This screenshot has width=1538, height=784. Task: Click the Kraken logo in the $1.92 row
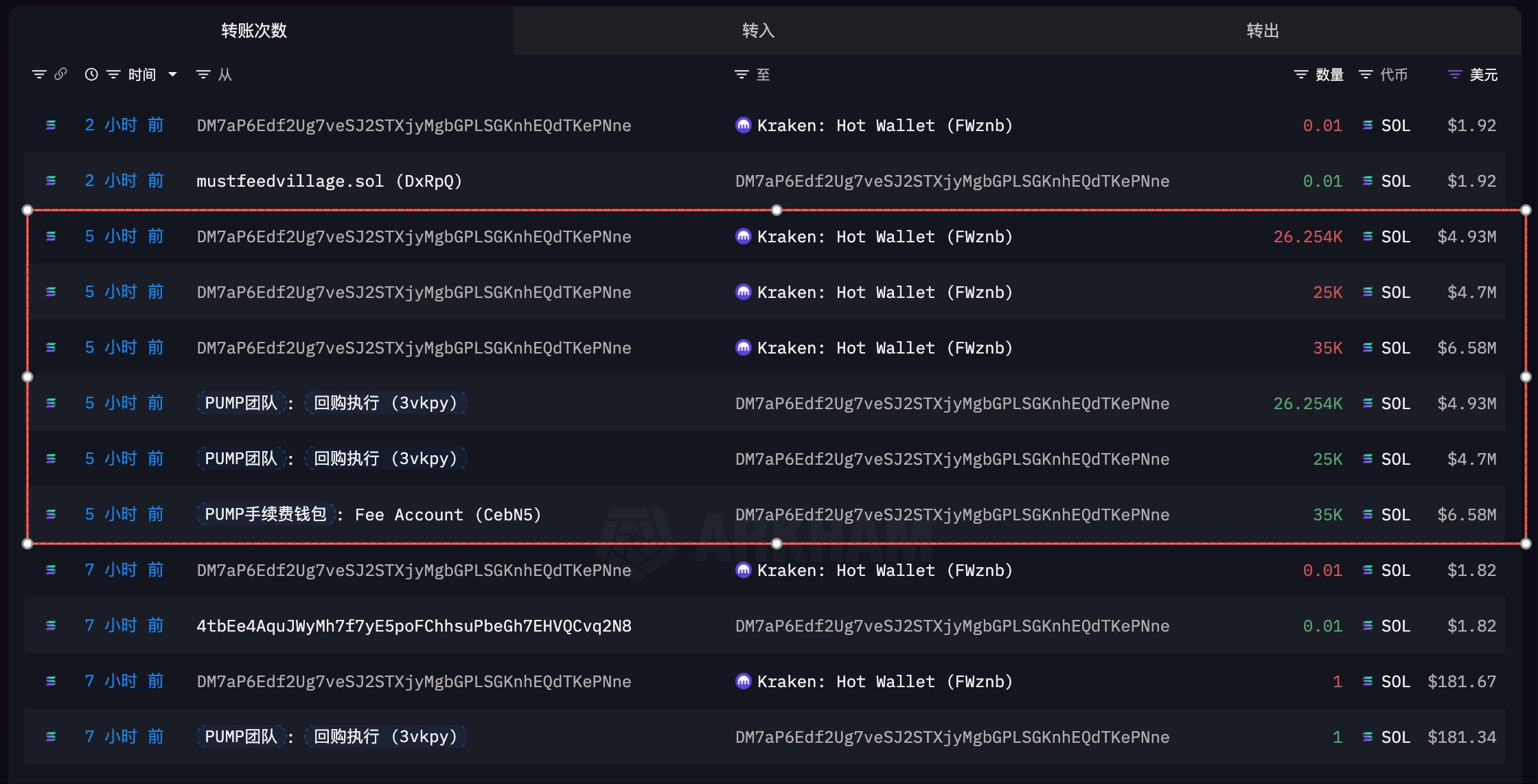(x=743, y=125)
